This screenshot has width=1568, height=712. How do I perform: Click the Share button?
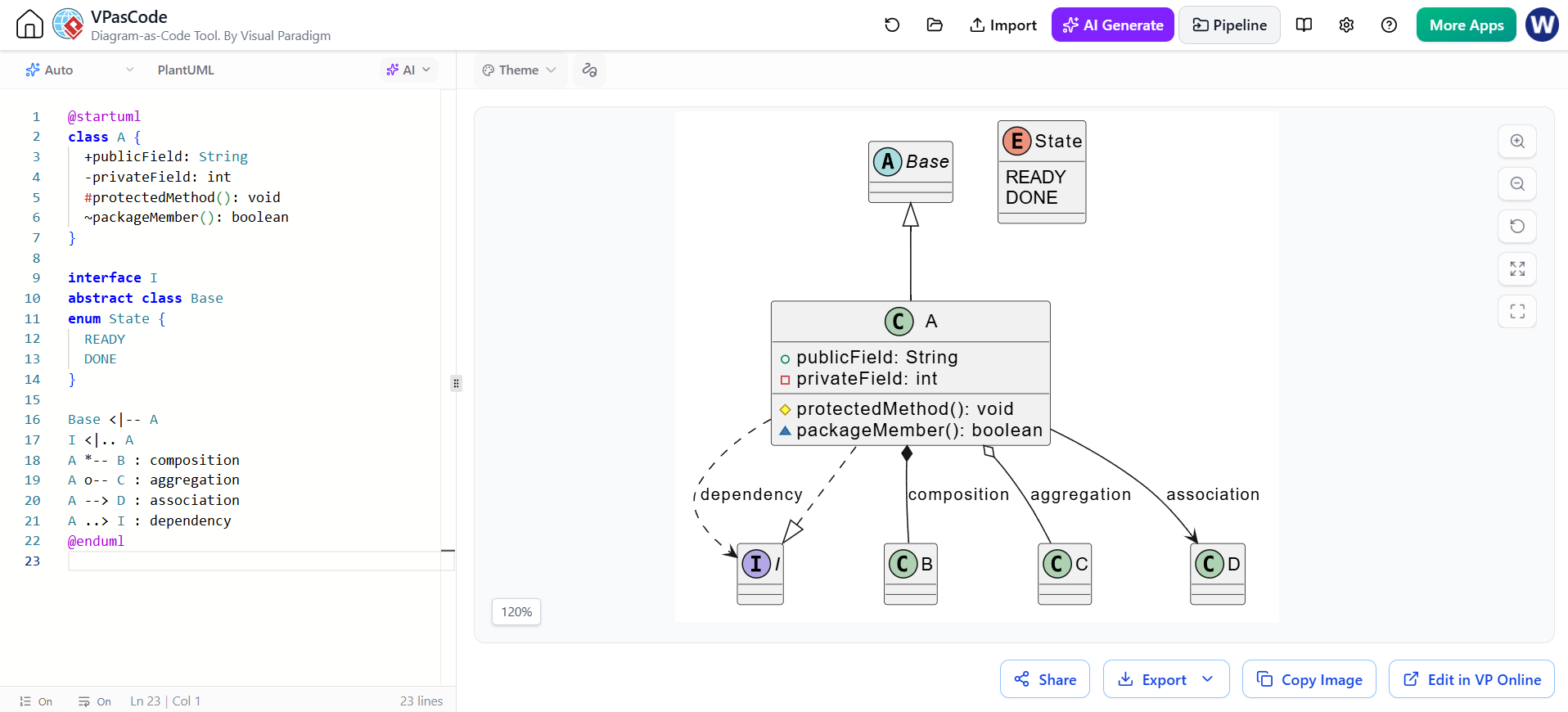point(1045,679)
